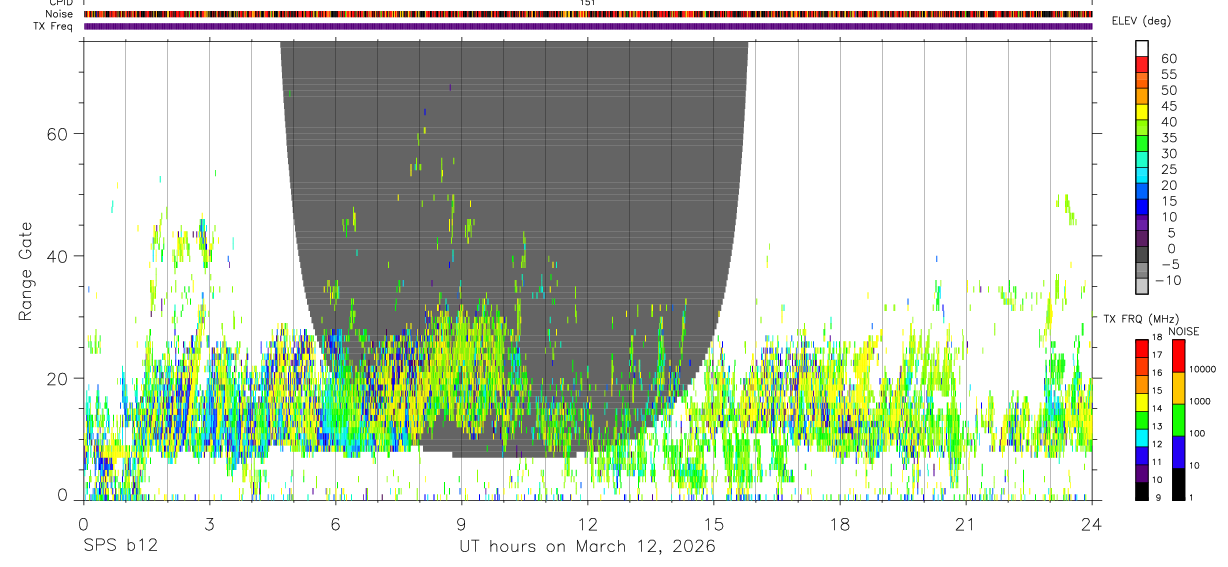Click the 'Range Gate' y-axis label

(26, 269)
